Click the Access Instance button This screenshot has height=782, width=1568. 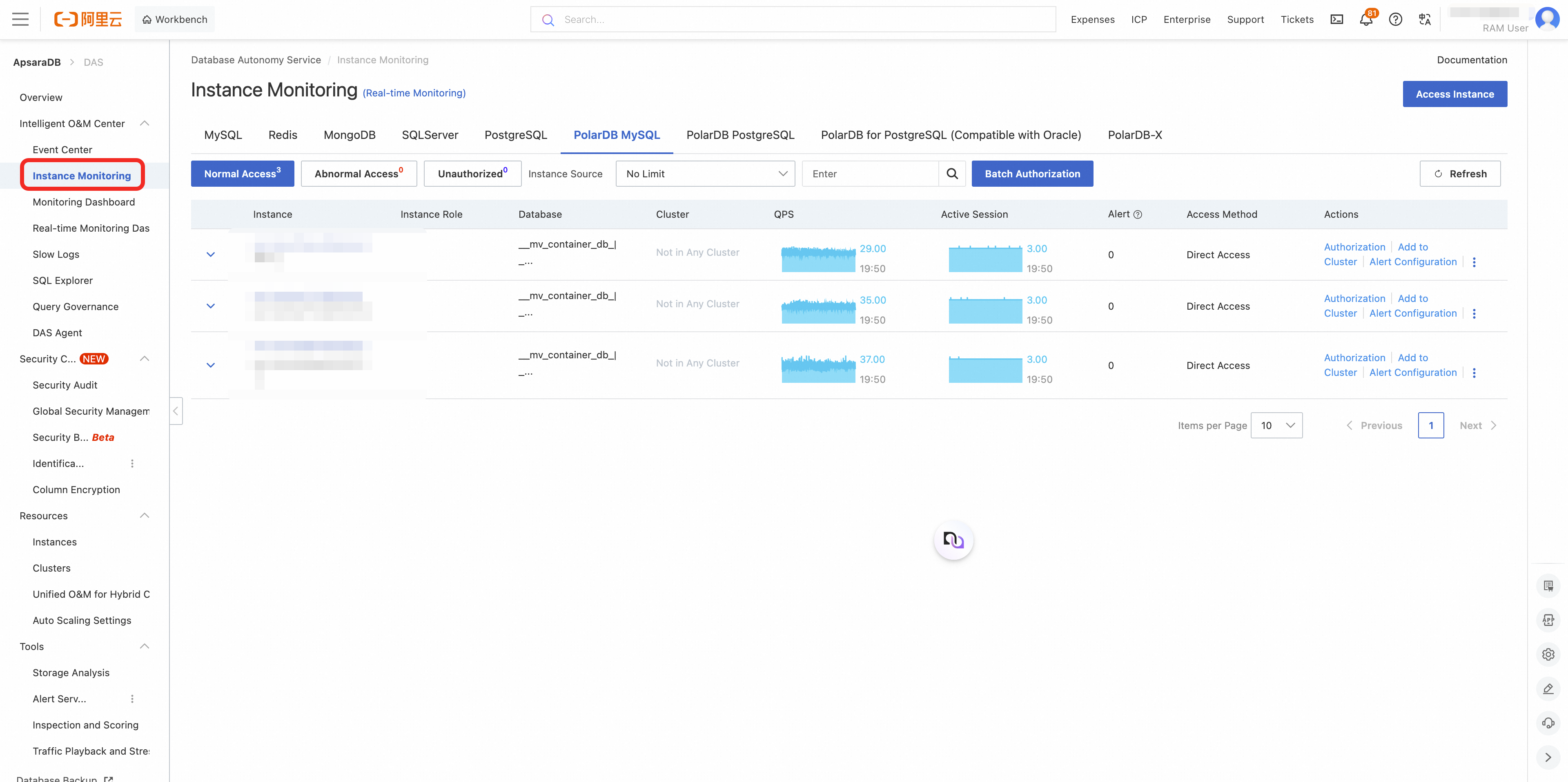(1455, 94)
